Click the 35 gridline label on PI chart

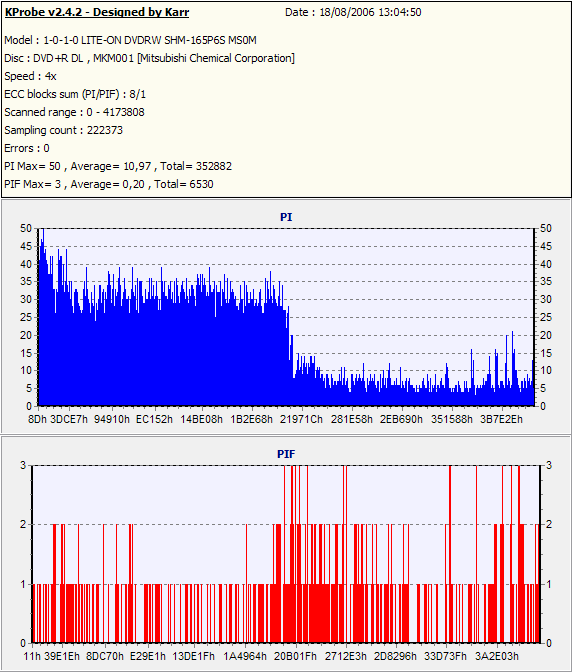click(x=26, y=282)
